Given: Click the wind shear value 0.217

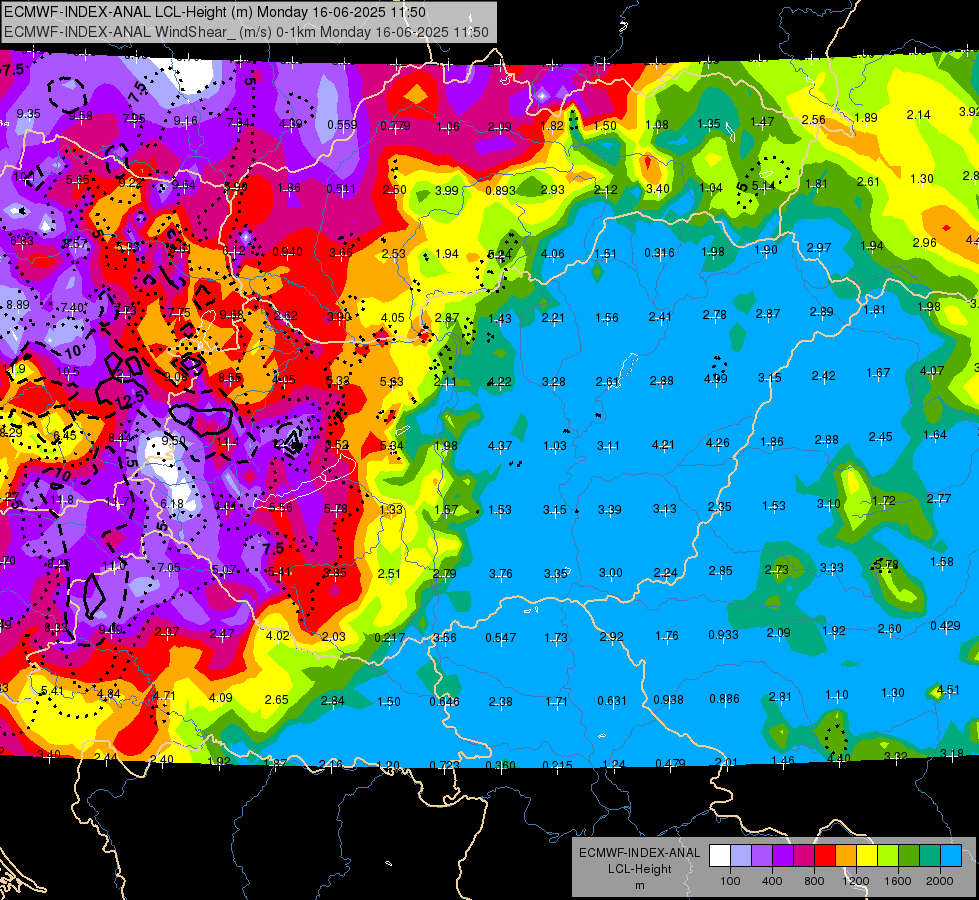Looking at the screenshot, I should [390, 638].
